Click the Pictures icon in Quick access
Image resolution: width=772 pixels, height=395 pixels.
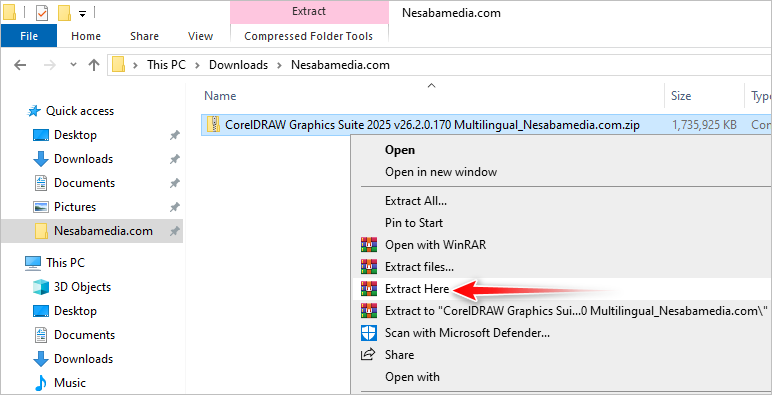click(41, 207)
